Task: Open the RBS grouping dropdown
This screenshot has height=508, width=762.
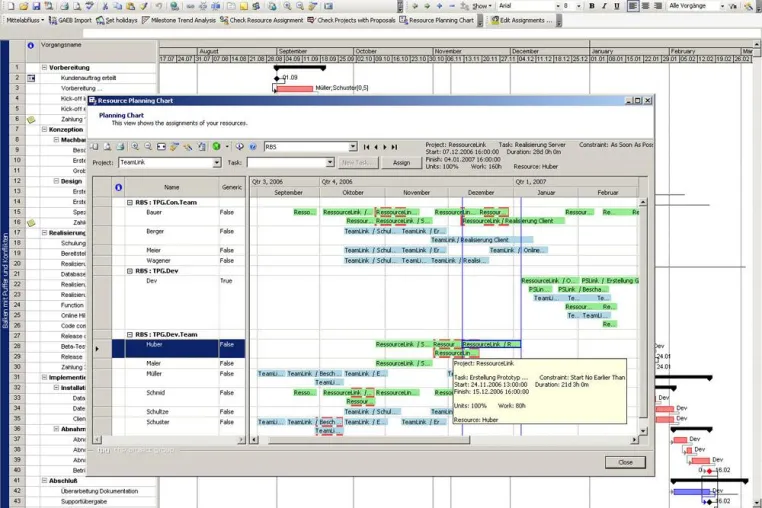Action: click(x=353, y=147)
